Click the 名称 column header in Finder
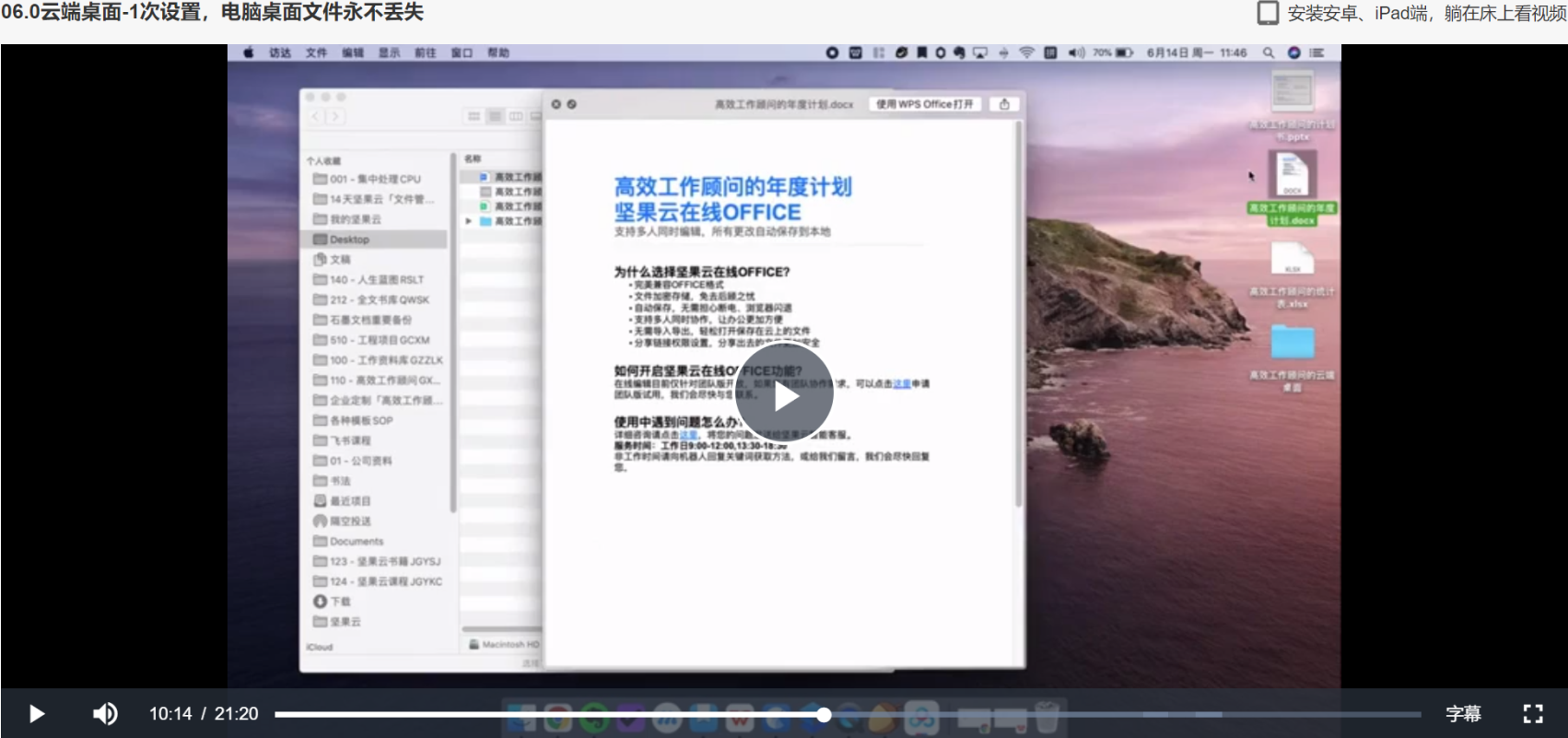 (473, 158)
